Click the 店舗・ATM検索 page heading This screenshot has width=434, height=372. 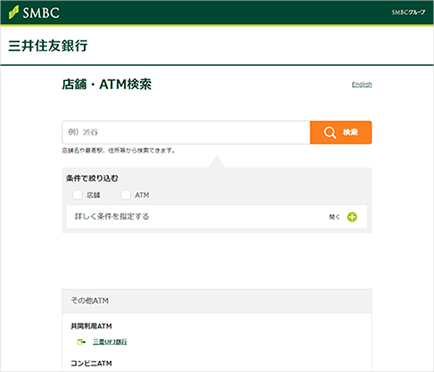(107, 84)
